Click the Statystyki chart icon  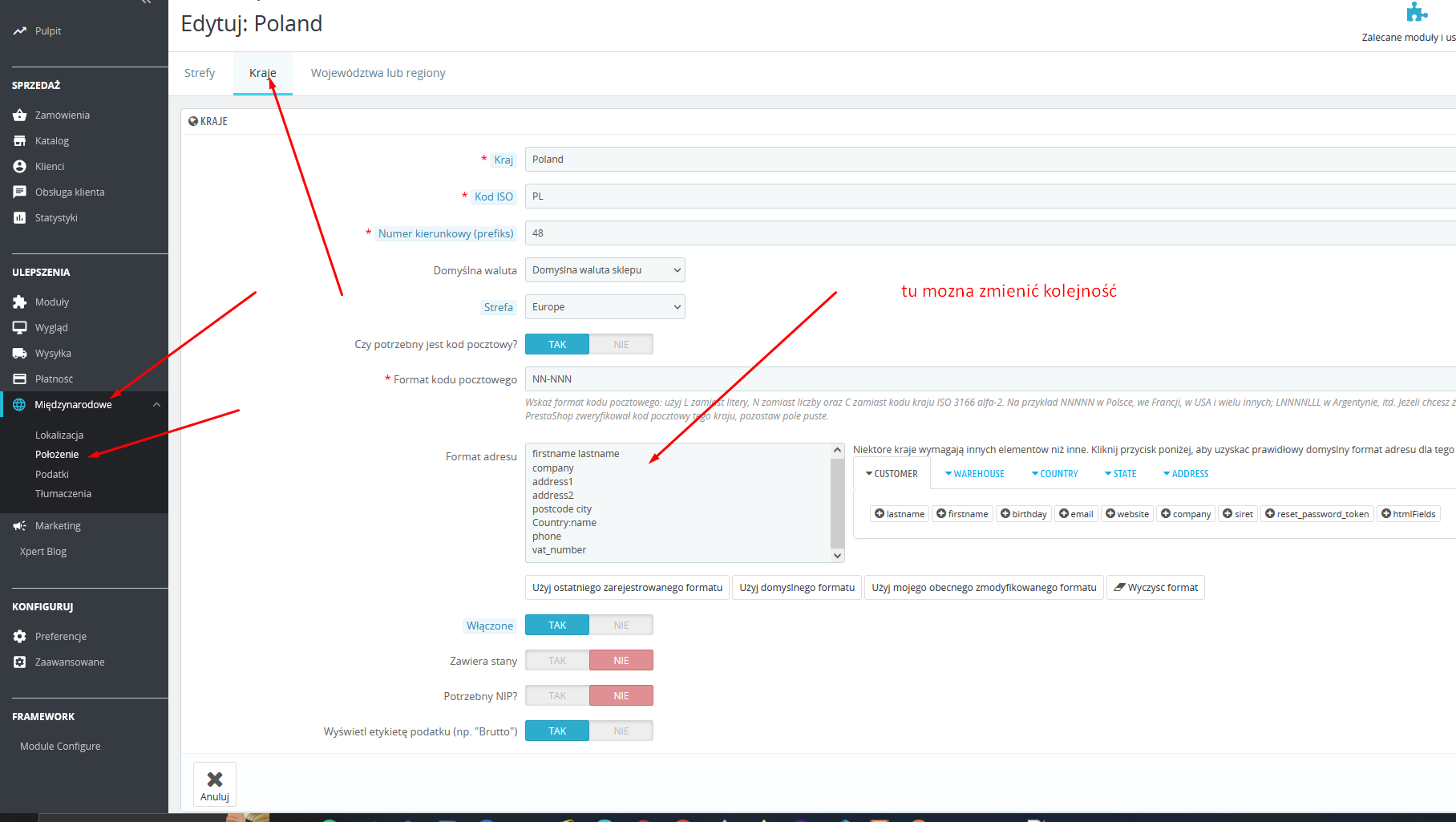point(20,218)
